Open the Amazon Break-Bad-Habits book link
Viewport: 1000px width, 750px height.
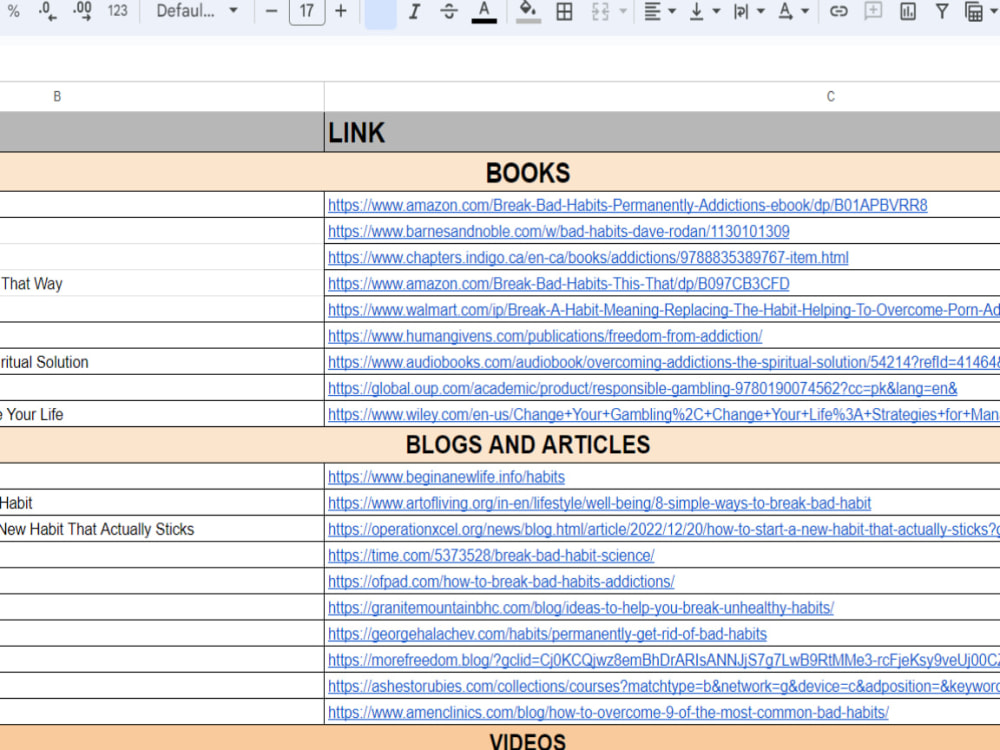pyautogui.click(x=627, y=205)
